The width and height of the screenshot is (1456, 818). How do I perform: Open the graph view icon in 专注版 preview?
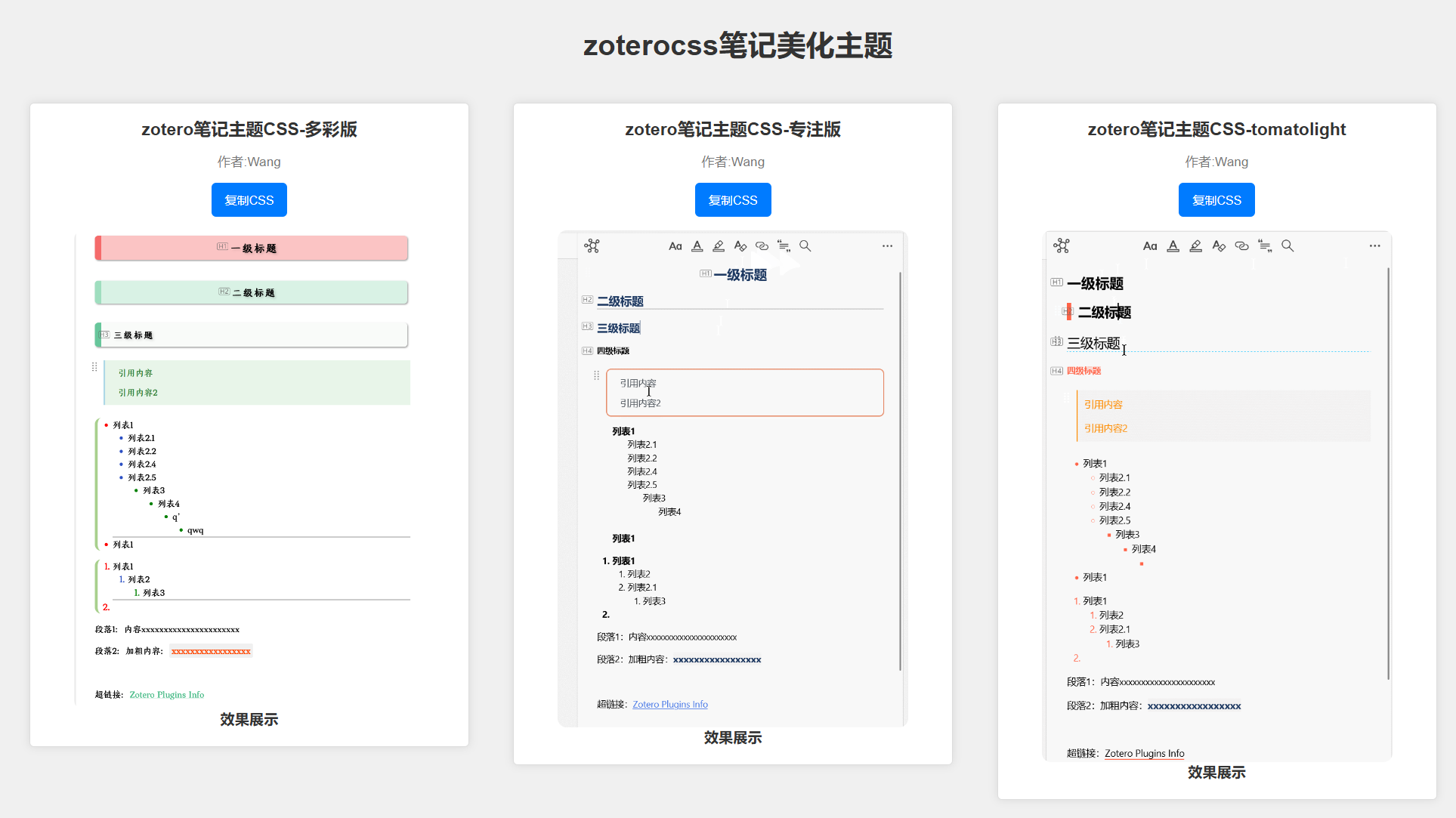592,245
